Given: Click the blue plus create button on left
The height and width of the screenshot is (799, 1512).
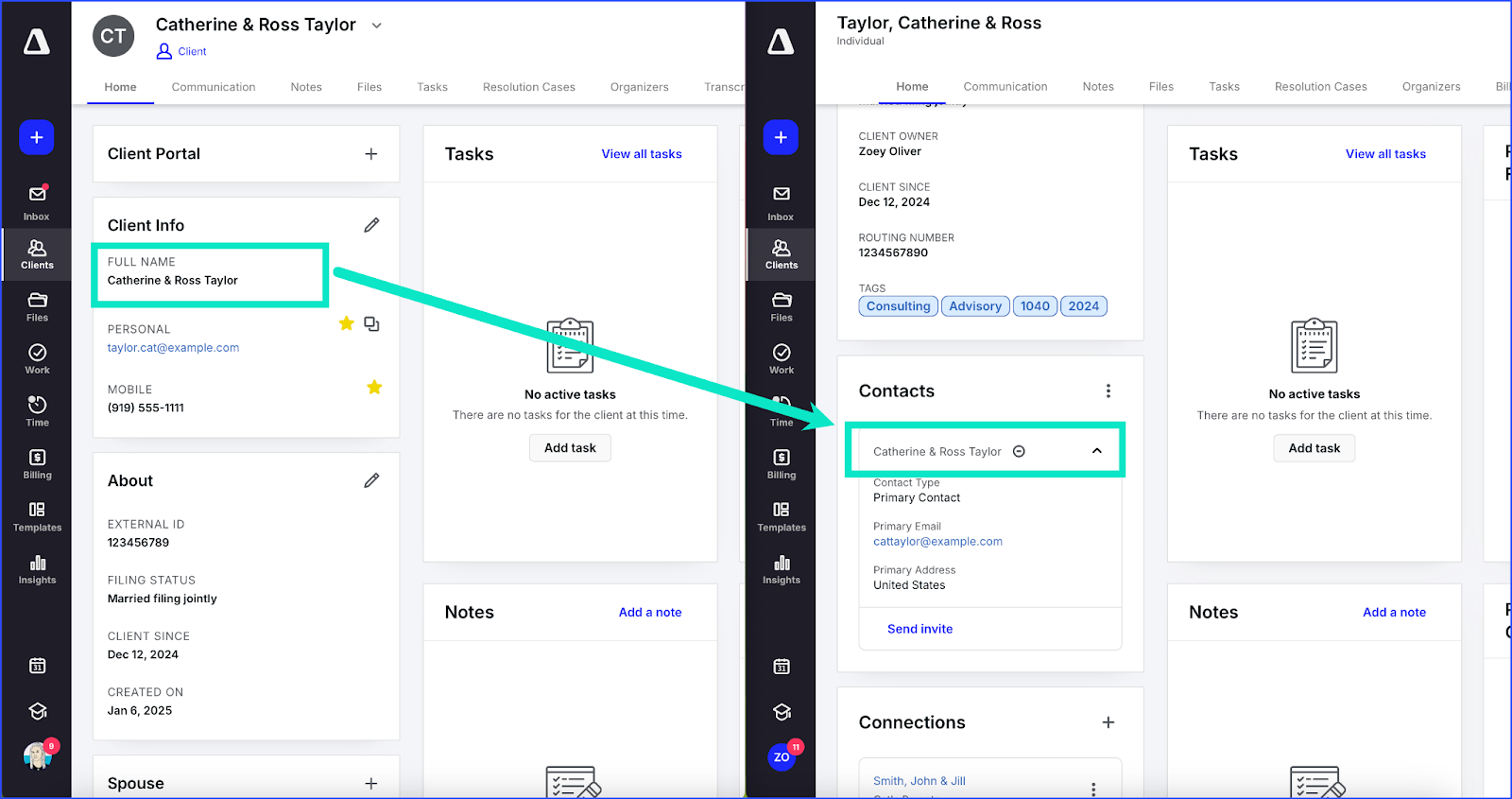Looking at the screenshot, I should 37,138.
